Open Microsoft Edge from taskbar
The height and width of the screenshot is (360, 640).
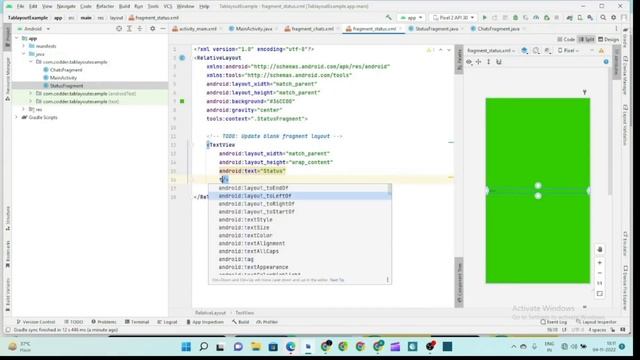(290, 347)
